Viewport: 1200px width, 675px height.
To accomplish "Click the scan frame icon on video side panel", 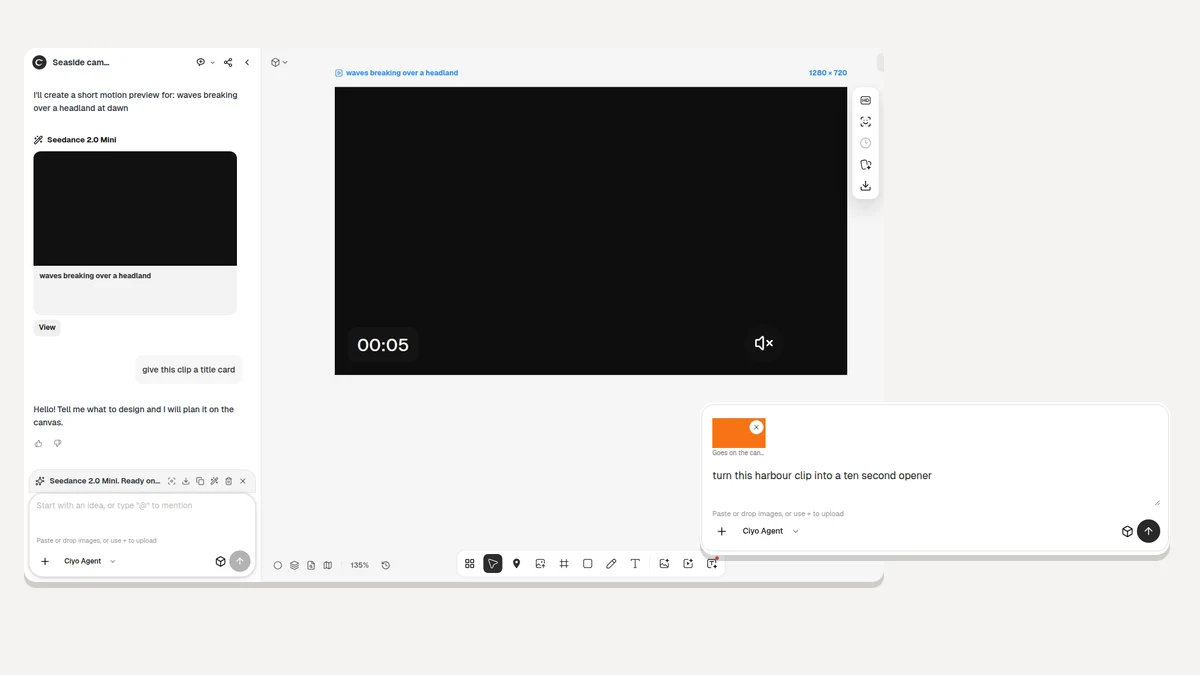I will (x=866, y=122).
